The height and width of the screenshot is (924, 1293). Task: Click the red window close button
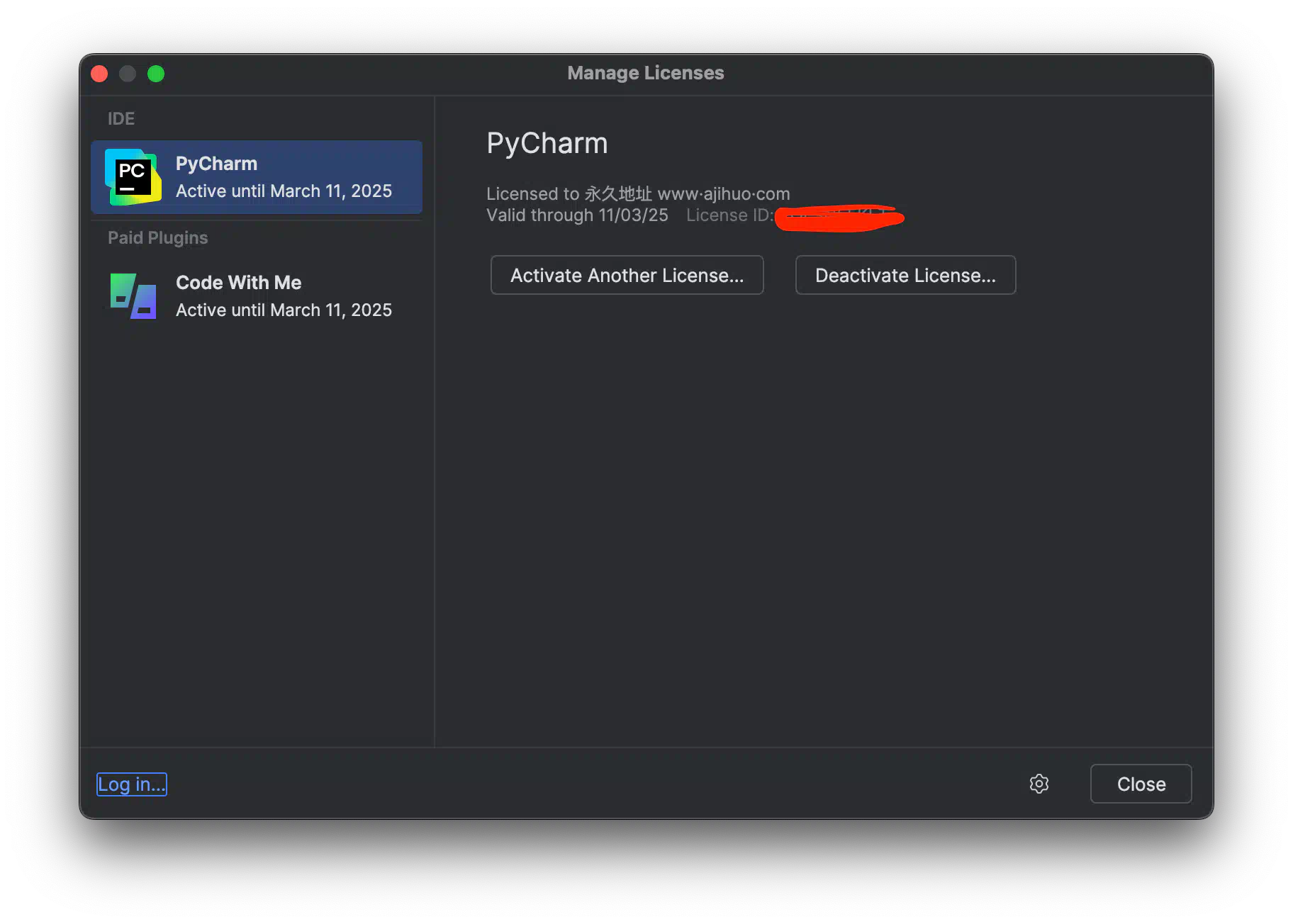point(99,74)
